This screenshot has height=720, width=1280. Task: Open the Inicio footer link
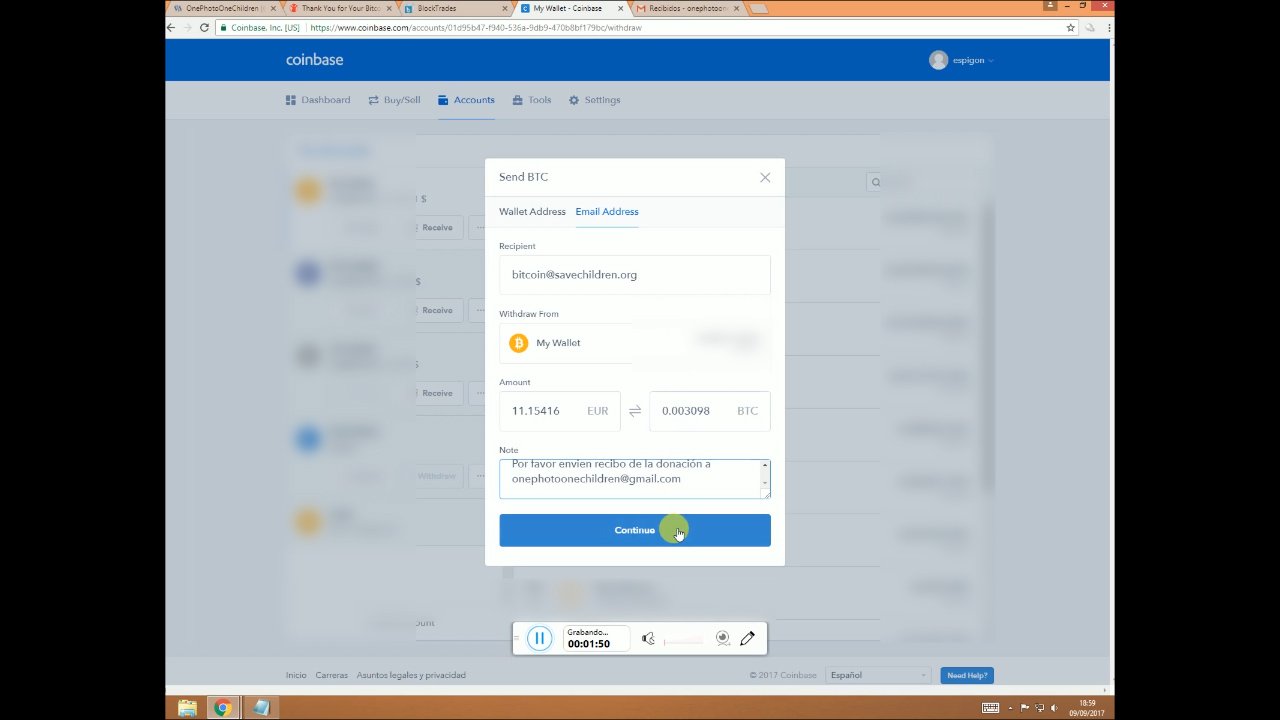coord(296,675)
